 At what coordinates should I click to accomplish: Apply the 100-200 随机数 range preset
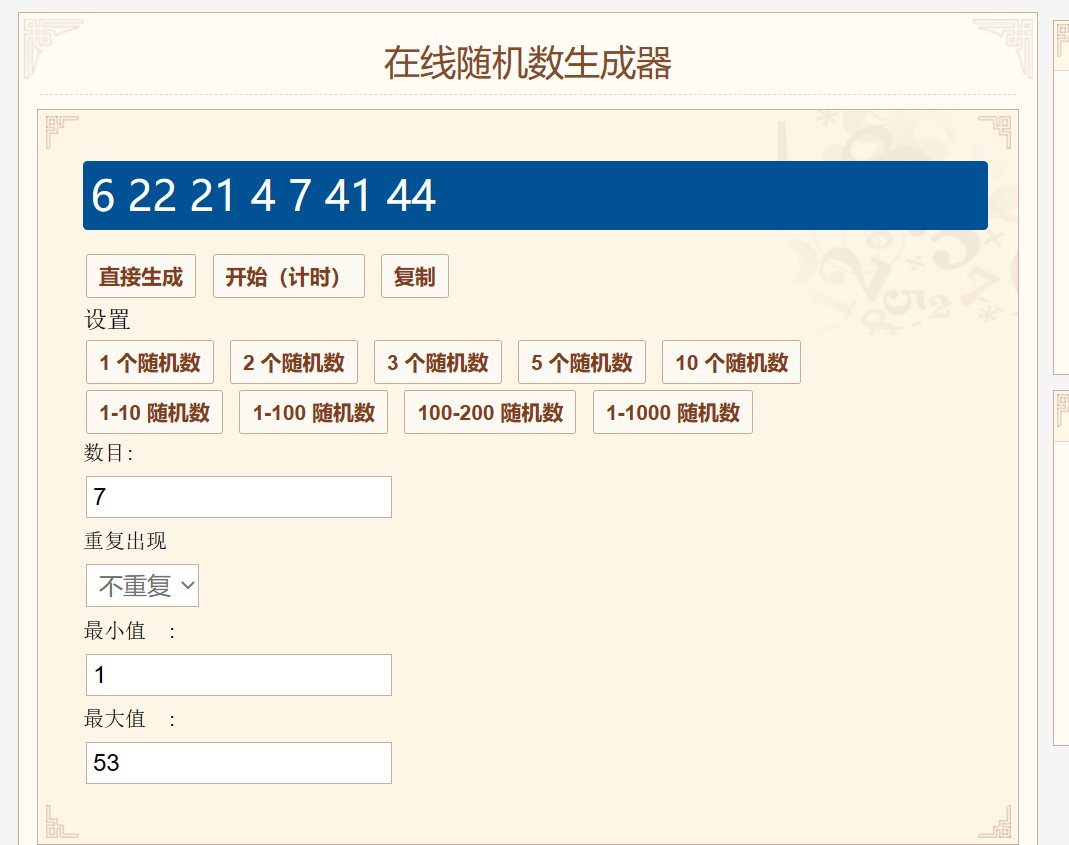click(x=490, y=412)
